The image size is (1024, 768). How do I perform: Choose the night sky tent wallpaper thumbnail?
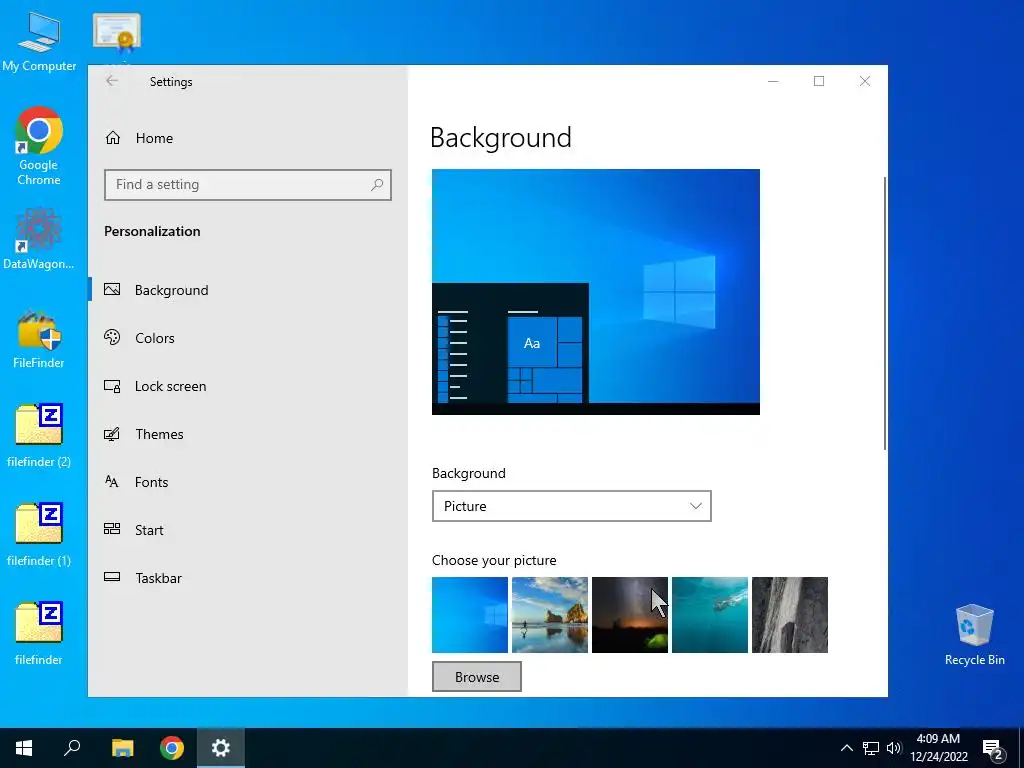coord(630,615)
